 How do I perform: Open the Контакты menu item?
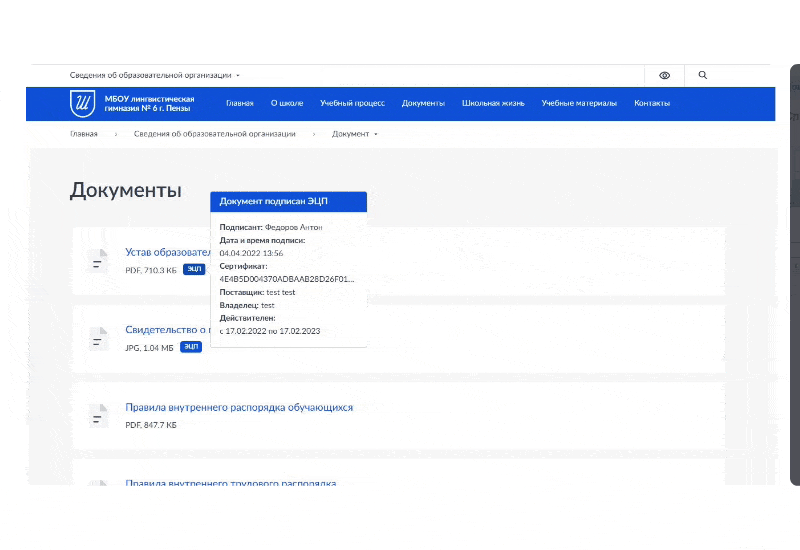652,103
